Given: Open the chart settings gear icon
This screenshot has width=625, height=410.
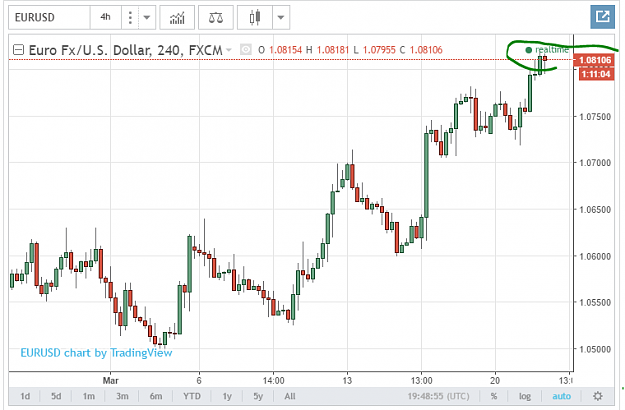Looking at the screenshot, I should click(597, 396).
